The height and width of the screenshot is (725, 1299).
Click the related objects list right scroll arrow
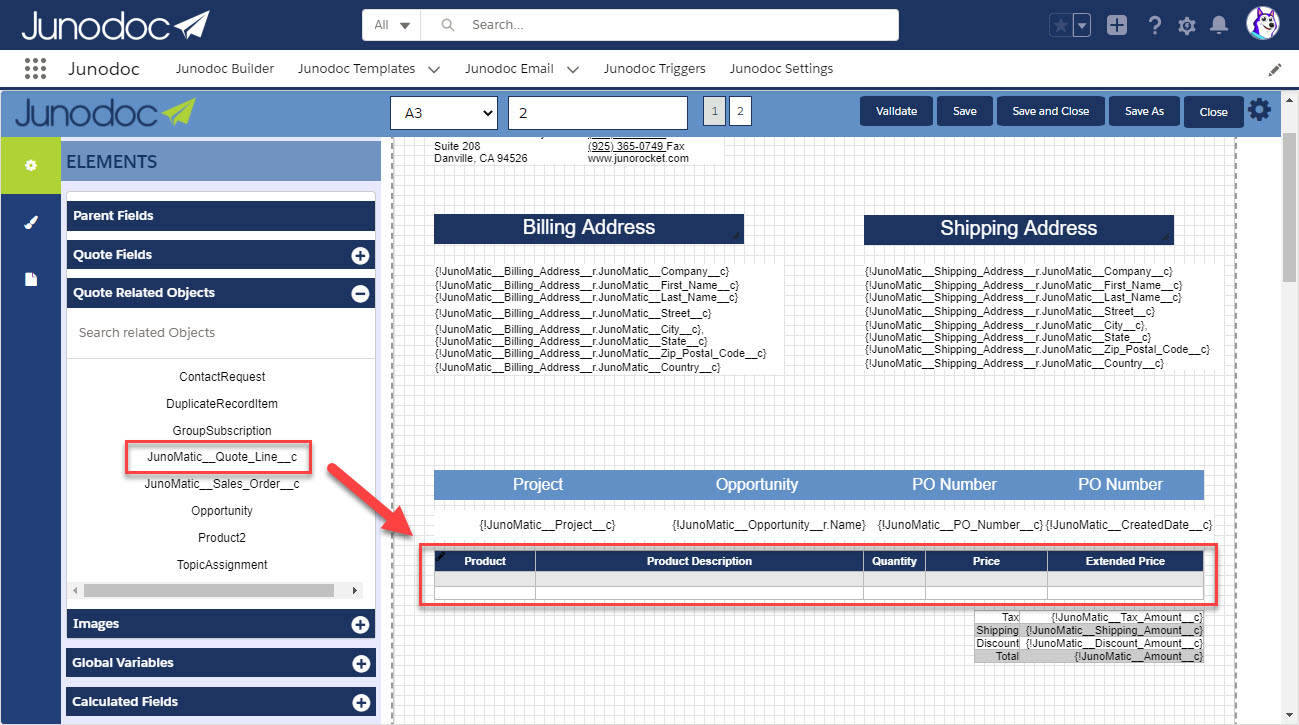pyautogui.click(x=355, y=591)
